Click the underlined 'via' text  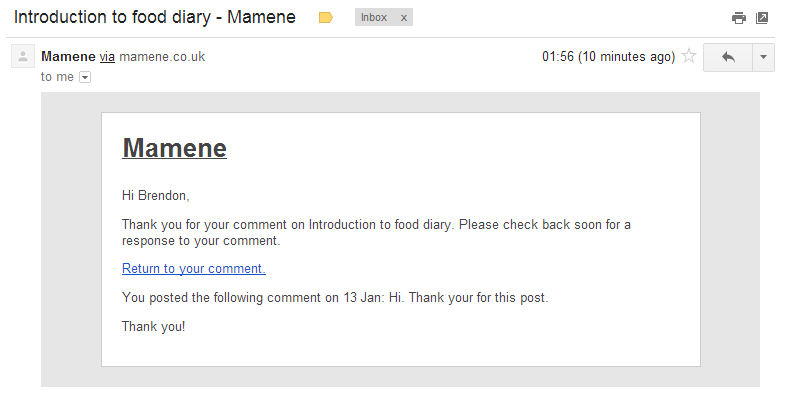[107, 57]
